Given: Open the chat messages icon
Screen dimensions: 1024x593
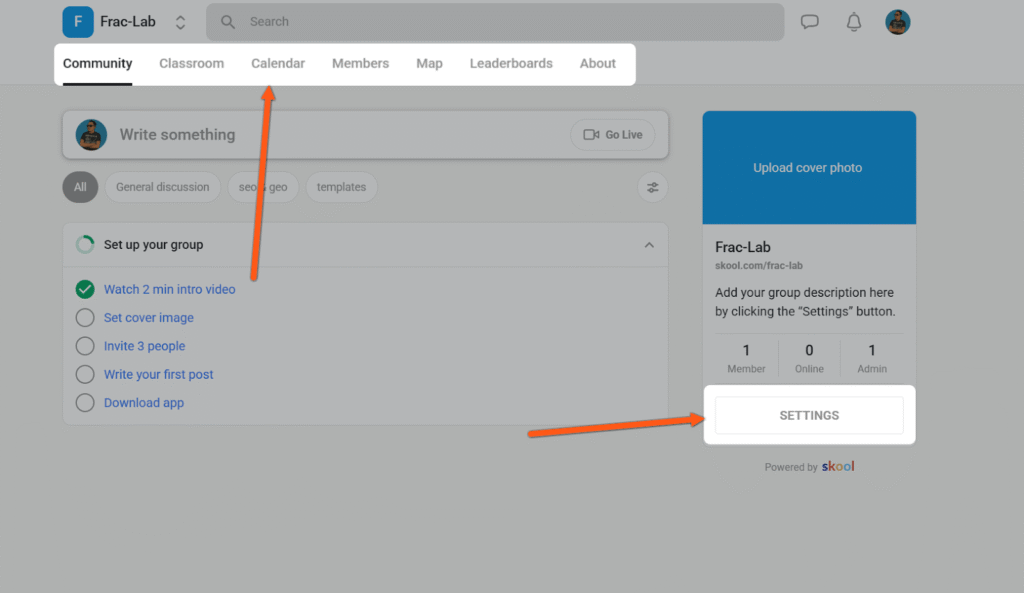Looking at the screenshot, I should pyautogui.click(x=809, y=22).
